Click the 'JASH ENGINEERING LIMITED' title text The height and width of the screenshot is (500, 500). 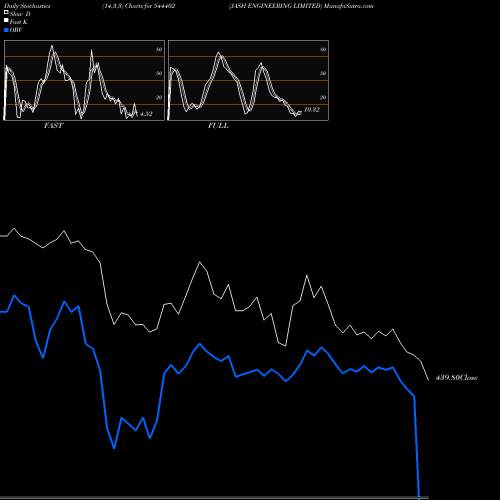(x=275, y=6)
